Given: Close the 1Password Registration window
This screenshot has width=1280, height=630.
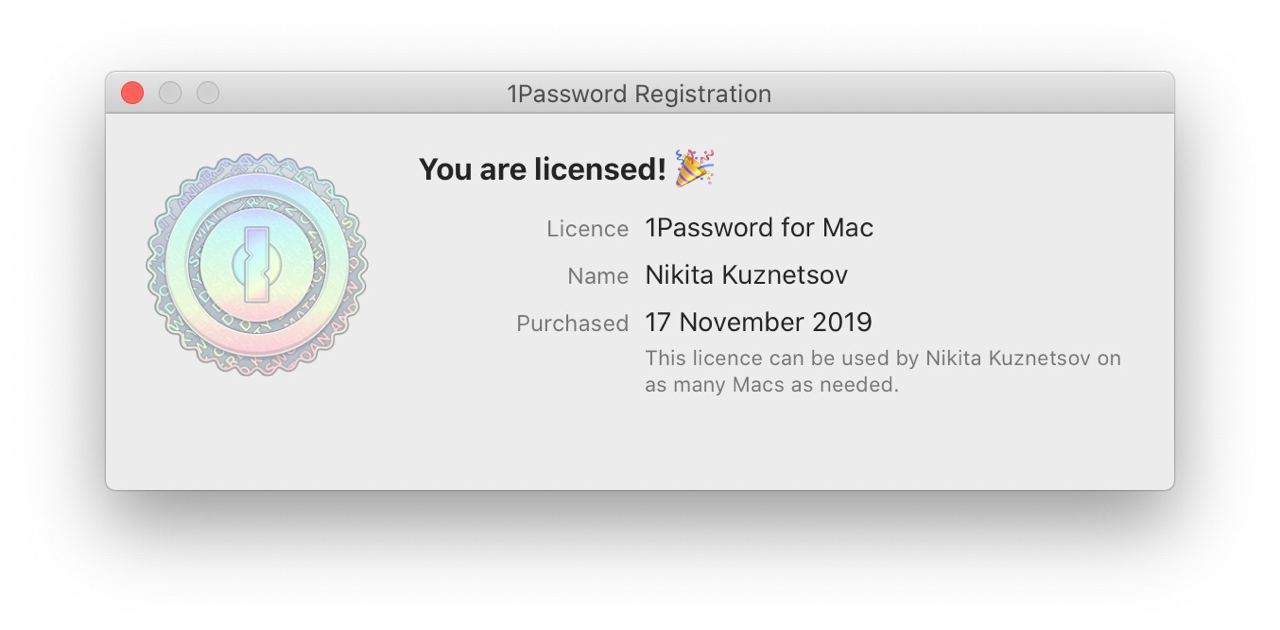Looking at the screenshot, I should click(x=133, y=93).
